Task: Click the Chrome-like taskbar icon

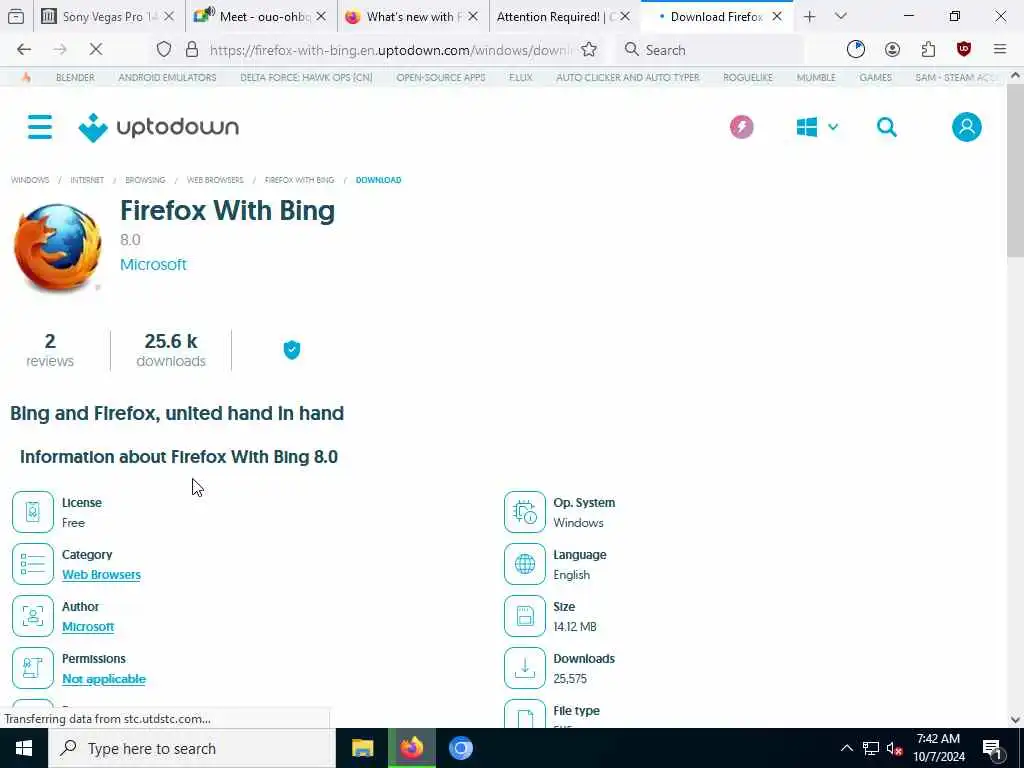Action: point(460,748)
